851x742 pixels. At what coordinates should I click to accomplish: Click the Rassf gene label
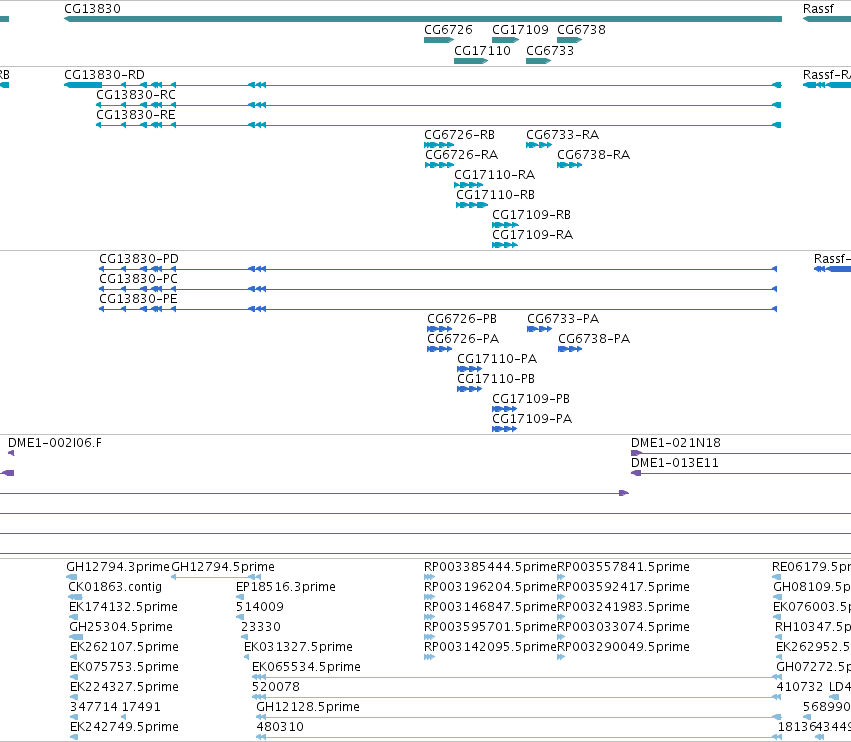(818, 9)
